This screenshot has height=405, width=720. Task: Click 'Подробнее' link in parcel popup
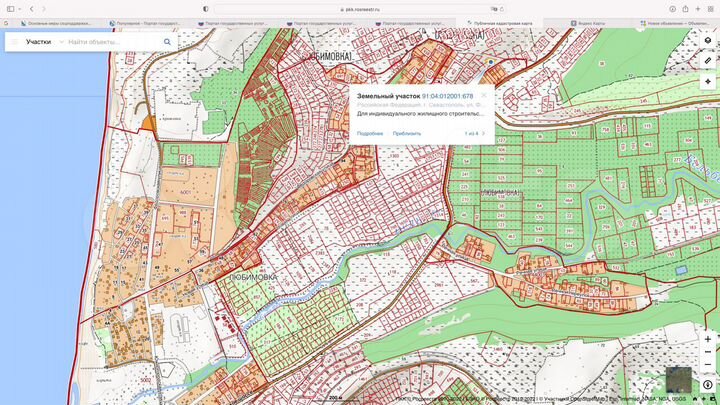tap(370, 133)
